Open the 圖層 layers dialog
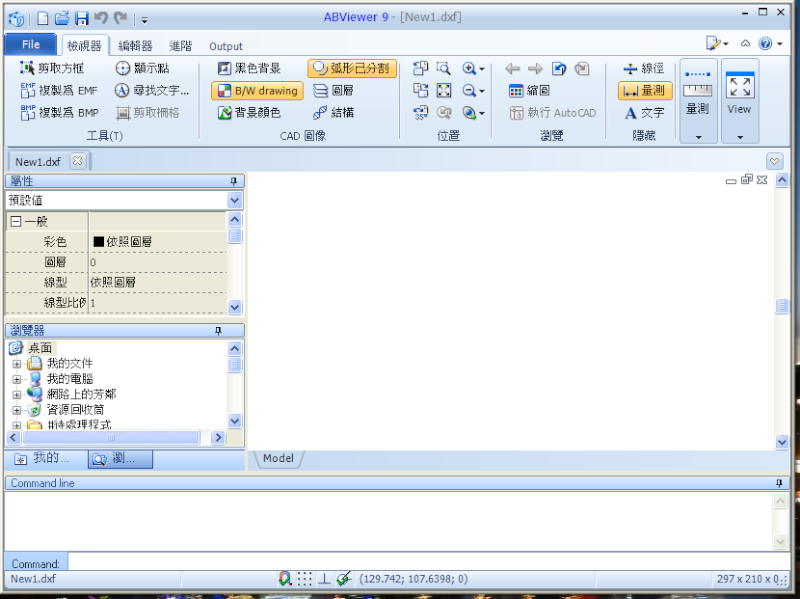This screenshot has height=599, width=800. (333, 90)
